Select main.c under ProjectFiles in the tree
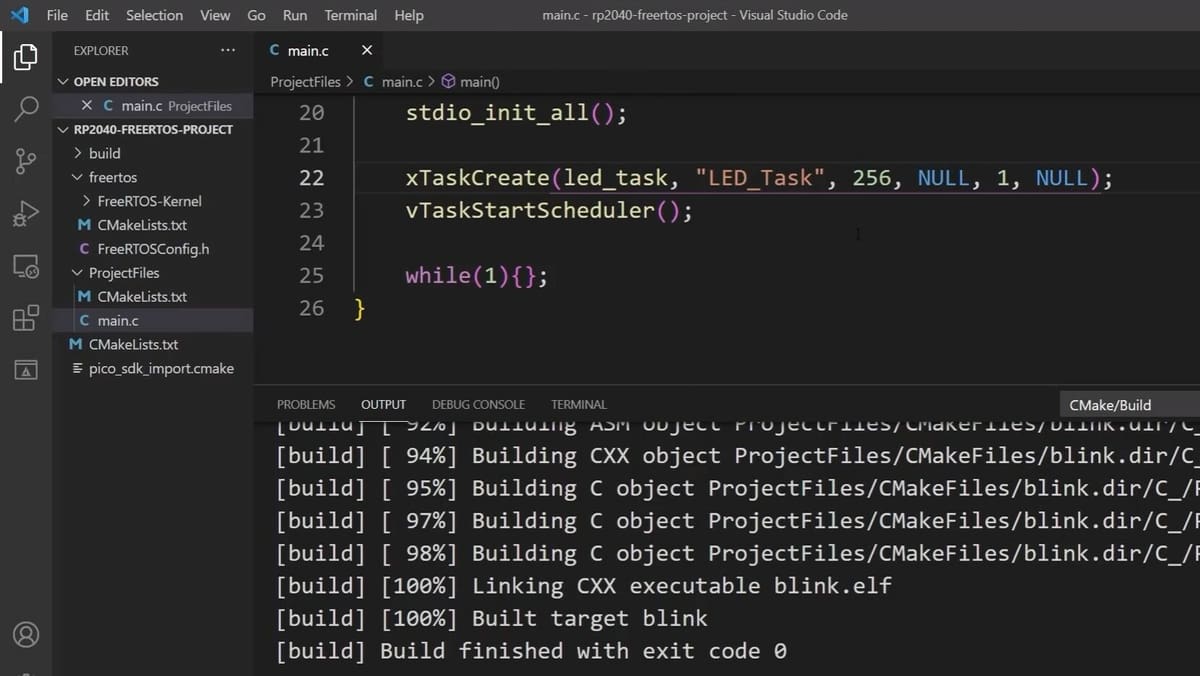Viewport: 1200px width, 676px height. pos(118,320)
